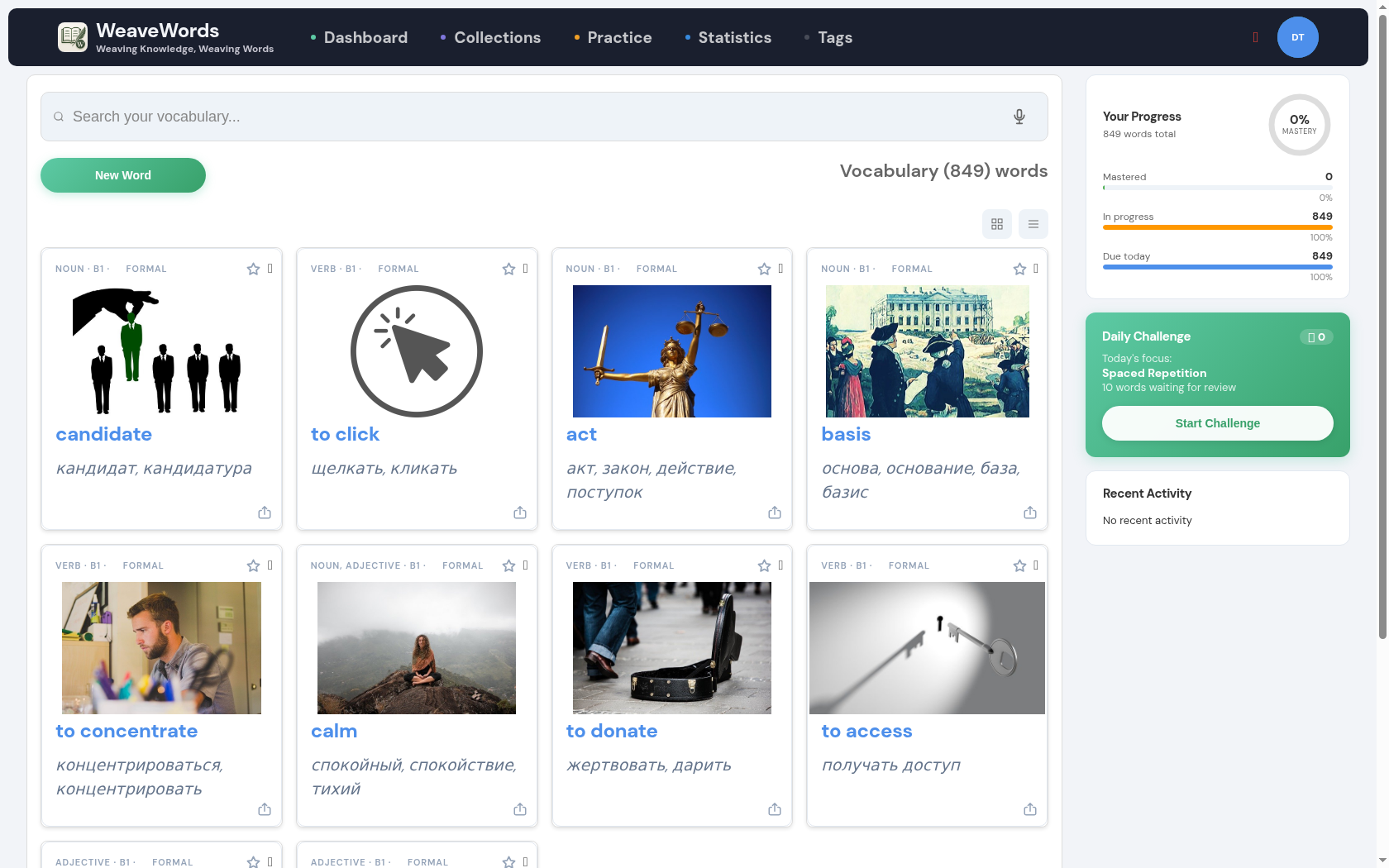Open the word to concentrate
The width and height of the screenshot is (1389, 868).
tap(126, 731)
